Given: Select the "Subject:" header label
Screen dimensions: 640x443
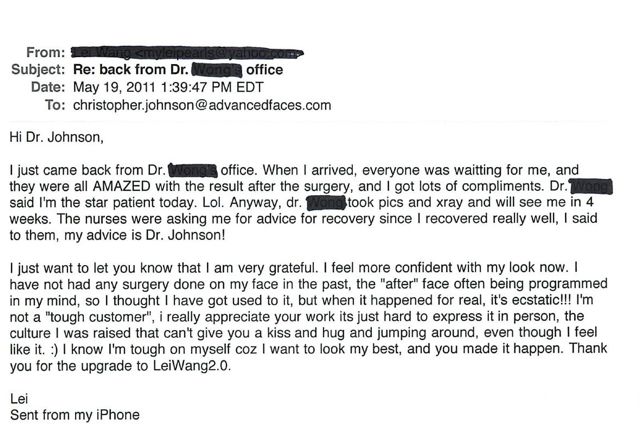Looking at the screenshot, I should [x=38, y=69].
